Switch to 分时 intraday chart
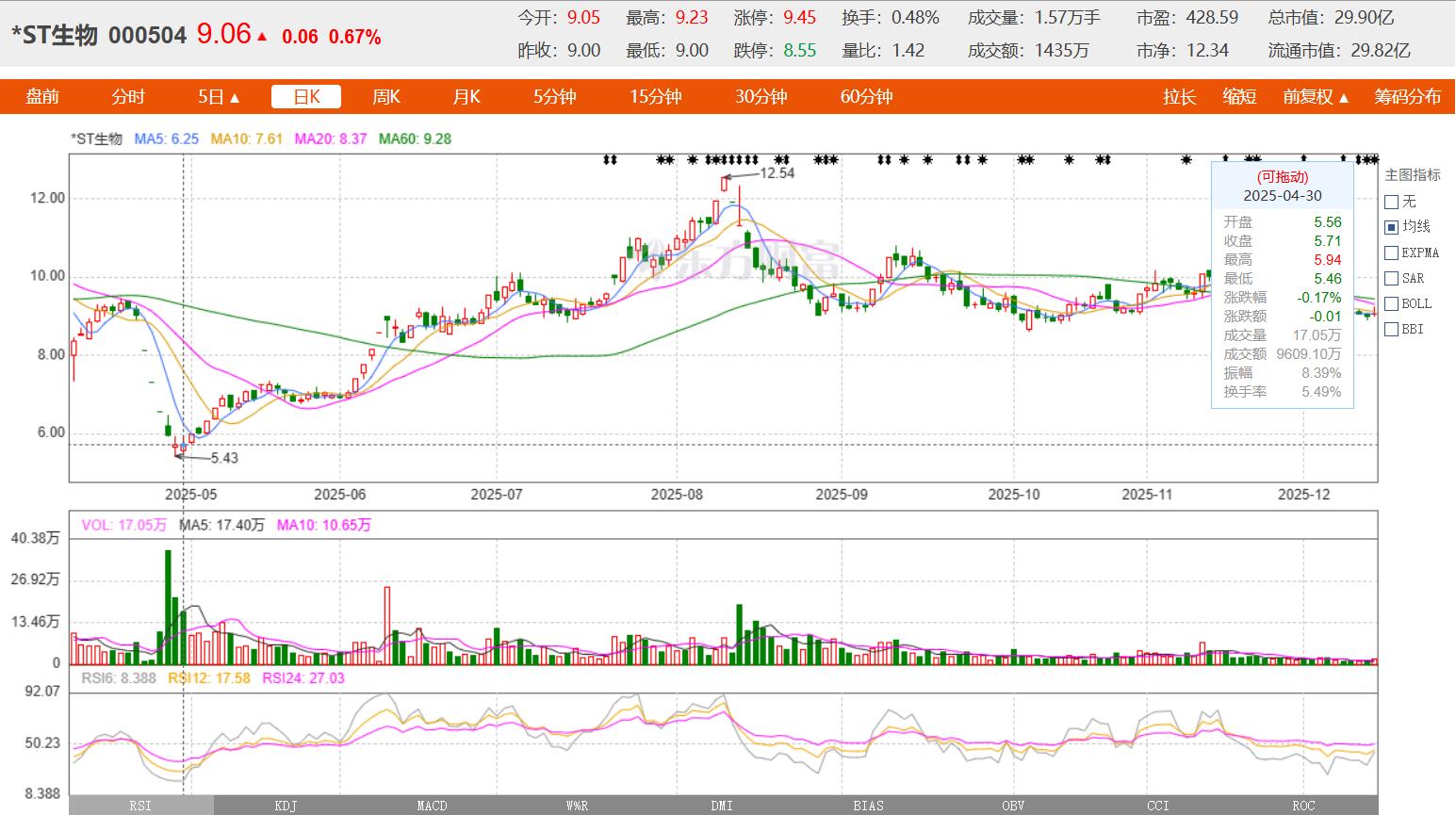This screenshot has width=1456, height=815. pyautogui.click(x=128, y=97)
